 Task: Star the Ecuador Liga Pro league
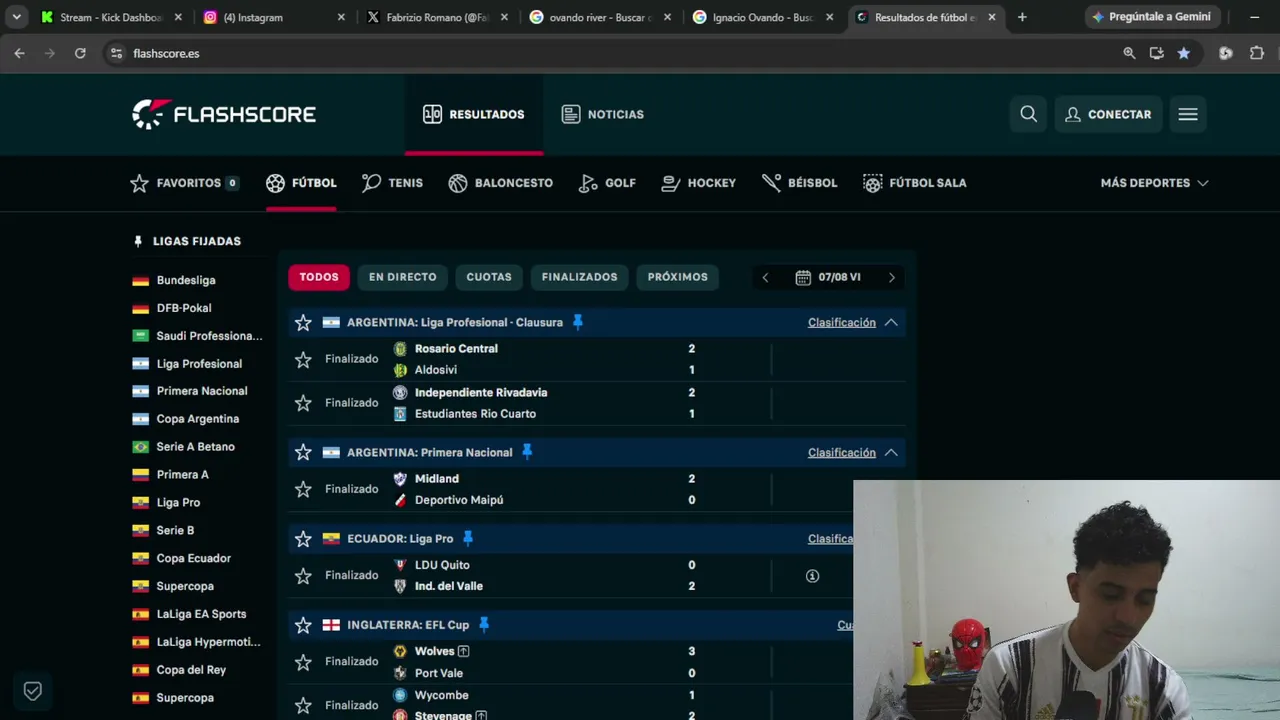click(303, 538)
